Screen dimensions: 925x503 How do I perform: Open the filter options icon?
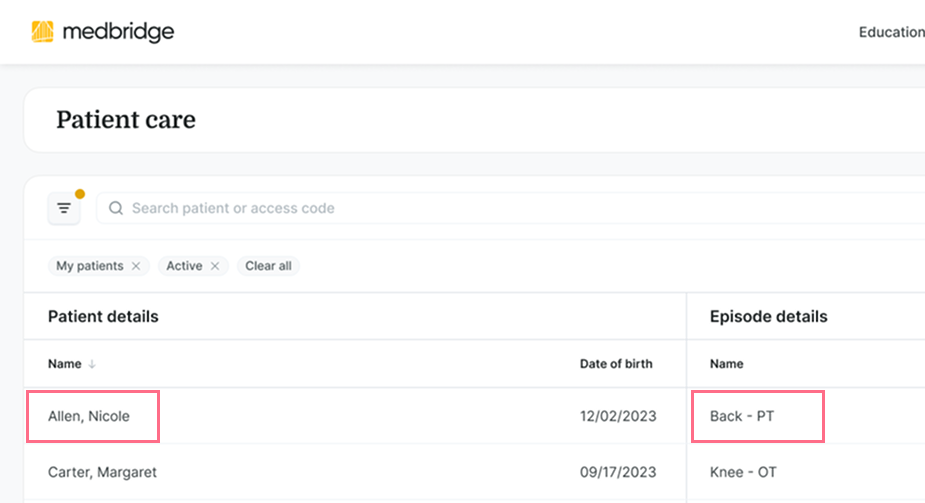[64, 208]
